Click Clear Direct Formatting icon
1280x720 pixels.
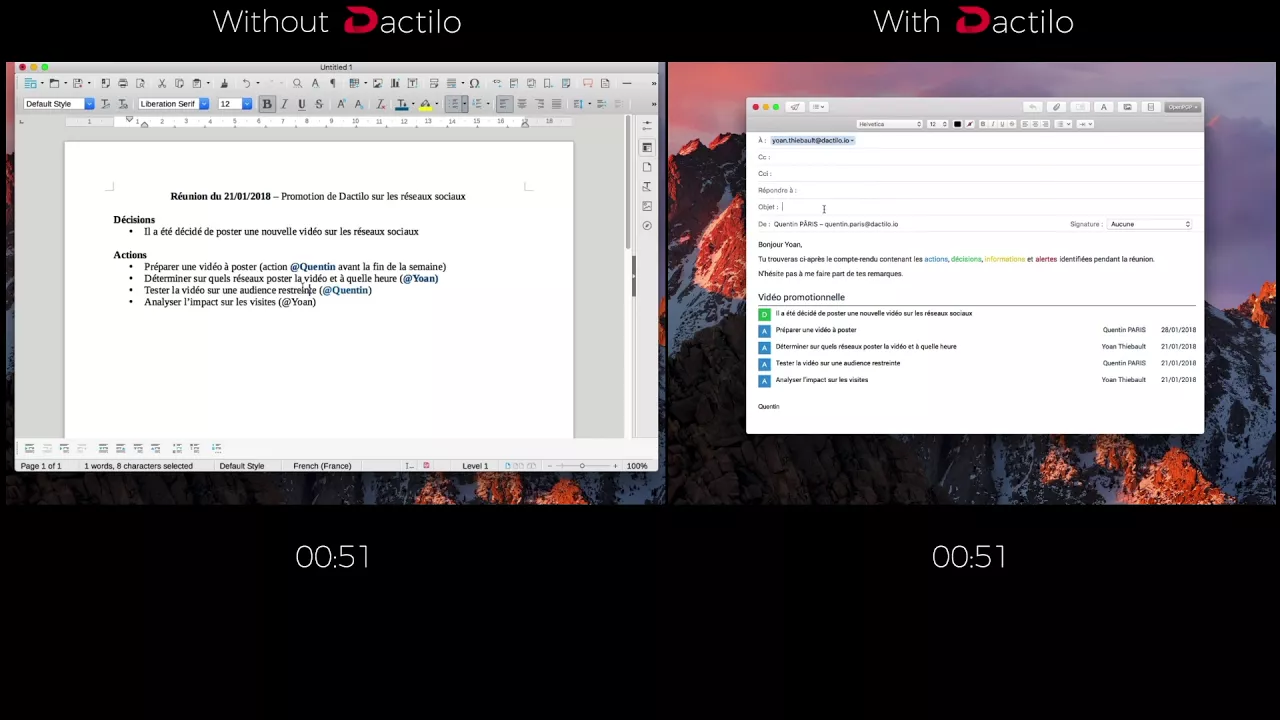pyautogui.click(x=380, y=104)
